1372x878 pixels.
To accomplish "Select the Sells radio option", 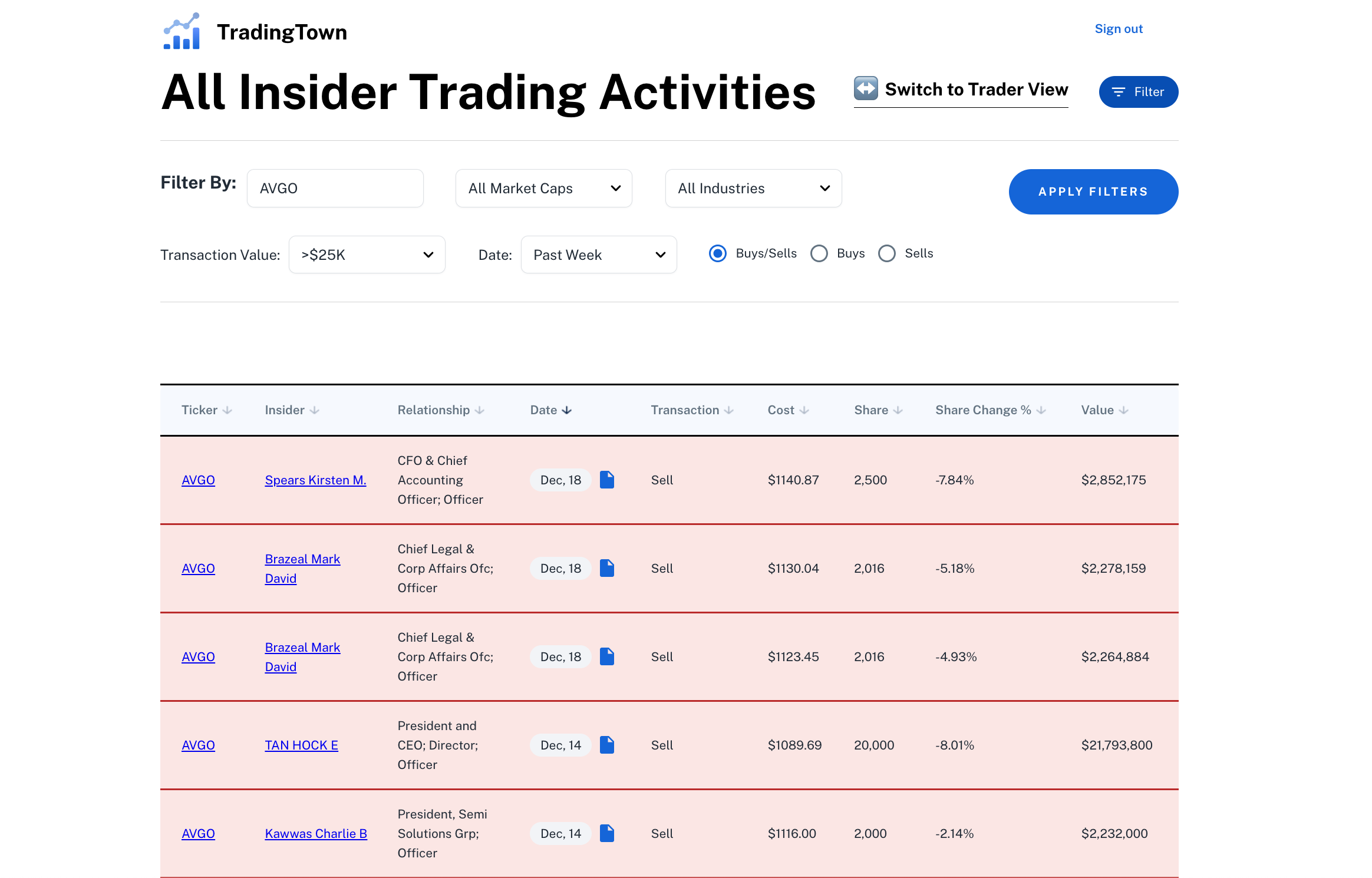I will [887, 253].
